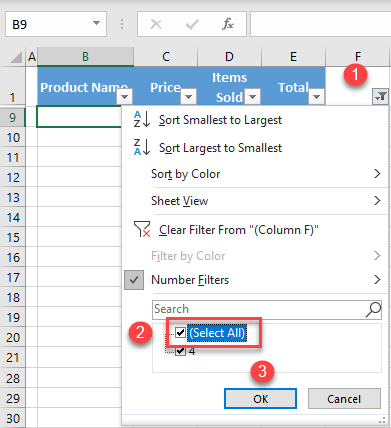
Task: Dismiss the filter menu with Cancel
Action: coord(344,399)
